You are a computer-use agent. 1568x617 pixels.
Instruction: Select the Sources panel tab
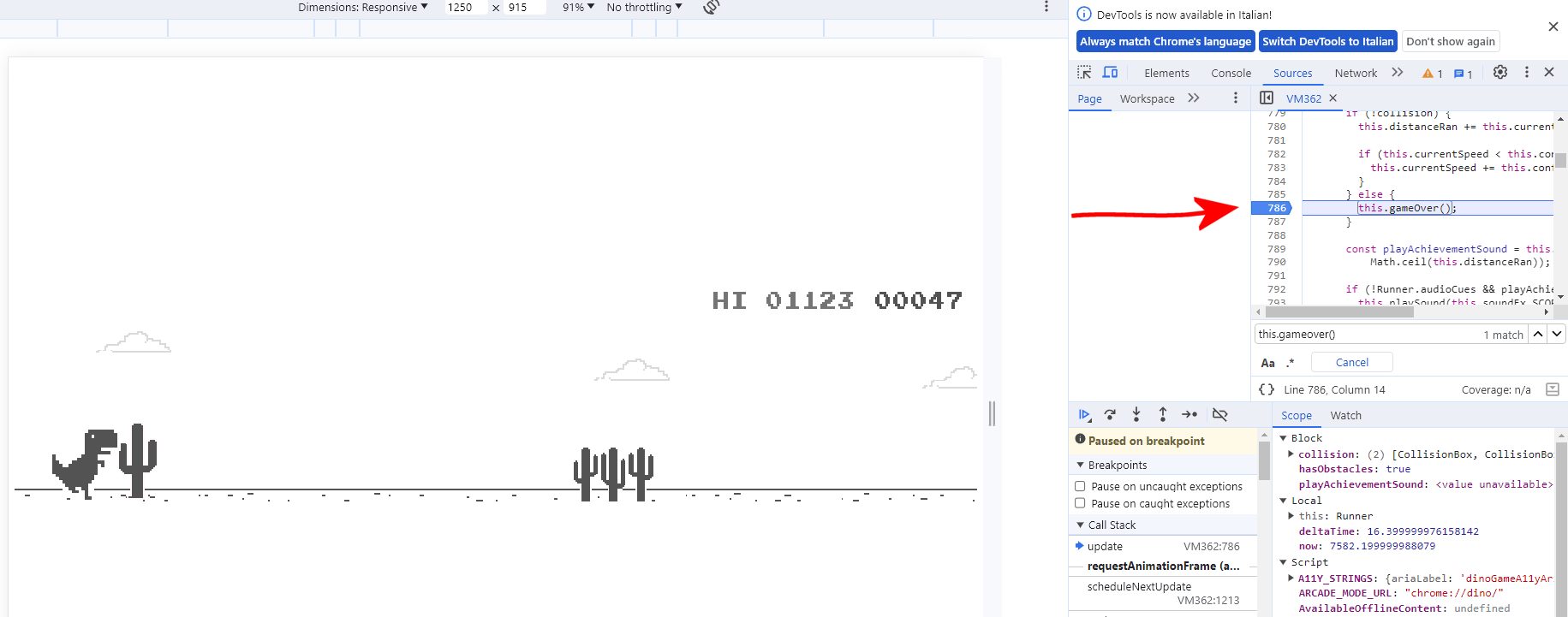1292,74
